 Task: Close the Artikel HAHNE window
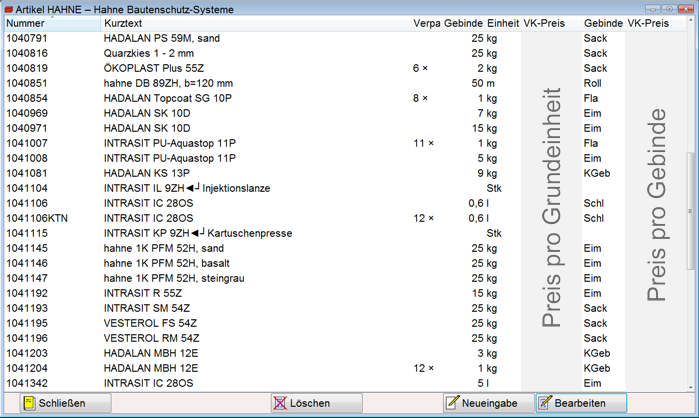coord(685,9)
